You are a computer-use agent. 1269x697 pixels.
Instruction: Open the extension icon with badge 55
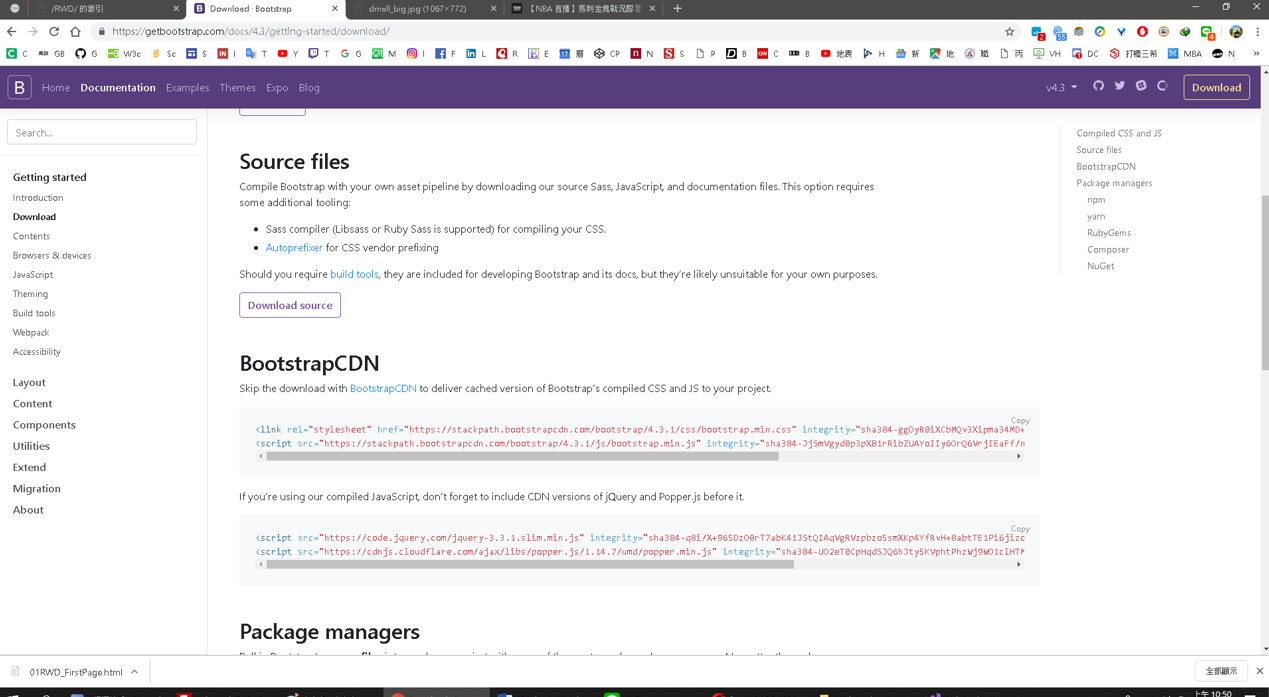[x=1059, y=33]
